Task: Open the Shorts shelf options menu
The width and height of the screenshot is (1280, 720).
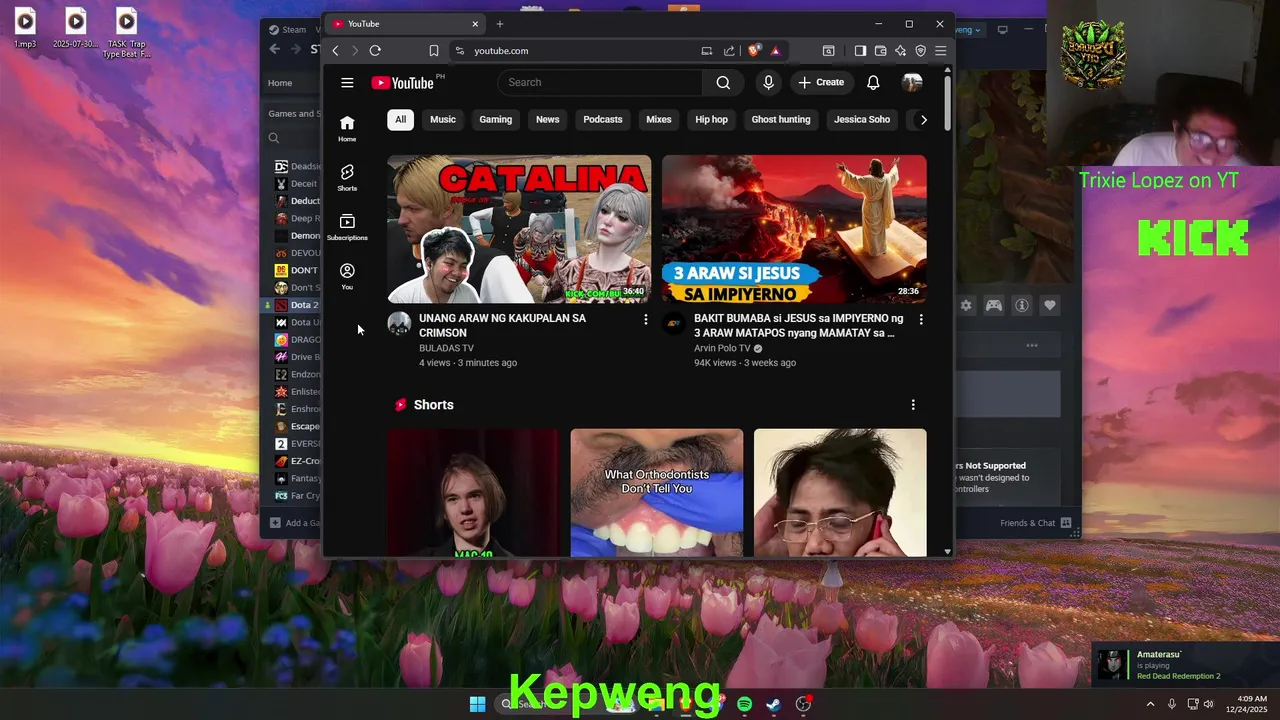Action: pyautogui.click(x=913, y=405)
